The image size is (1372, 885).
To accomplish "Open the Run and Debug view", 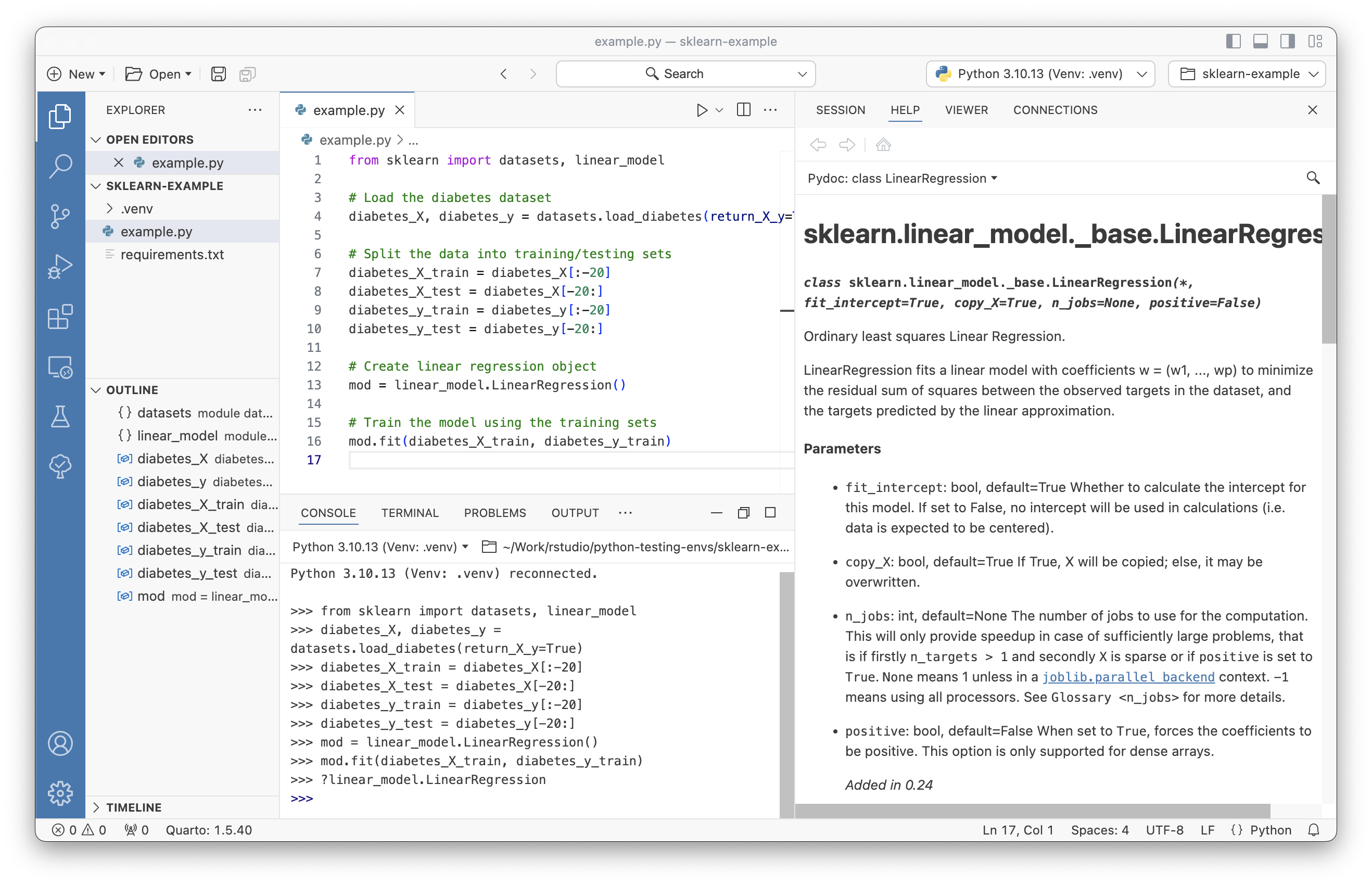I will click(60, 267).
